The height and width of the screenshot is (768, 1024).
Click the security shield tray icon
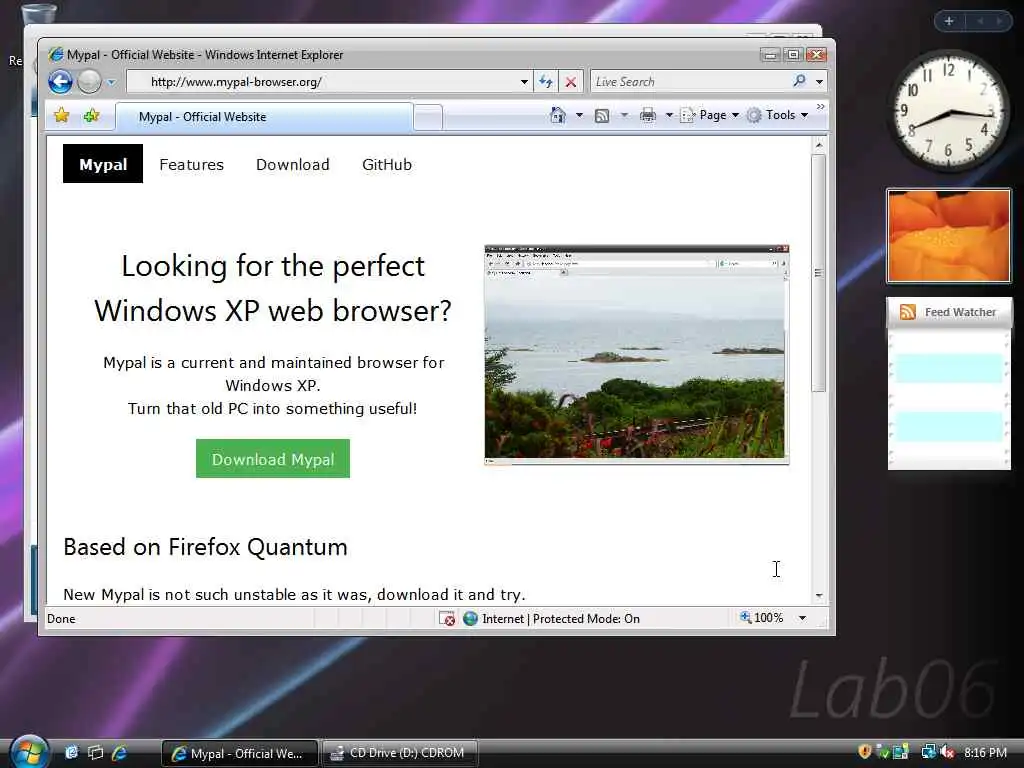[865, 752]
